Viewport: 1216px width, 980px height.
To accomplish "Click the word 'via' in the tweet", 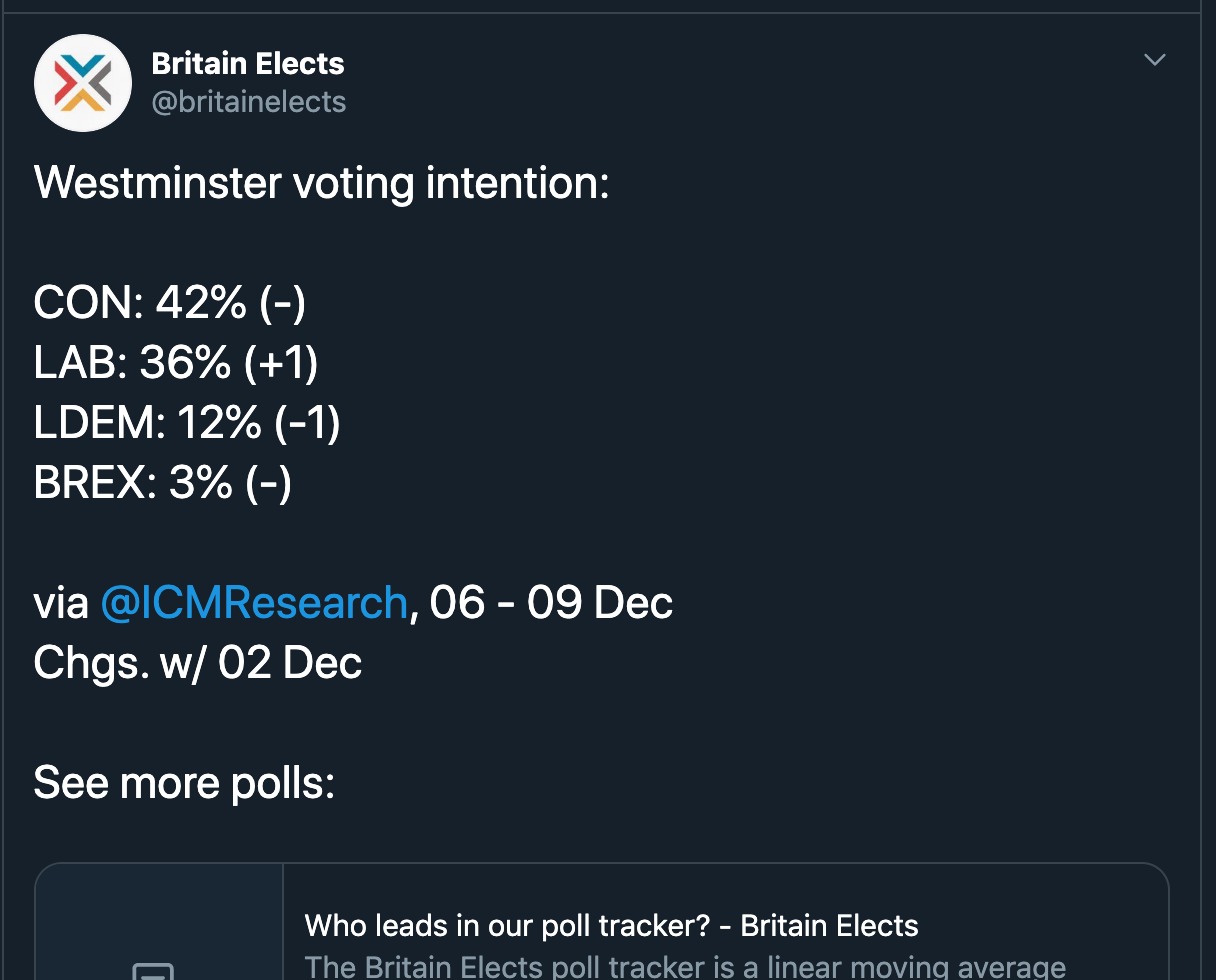I will tap(61, 603).
